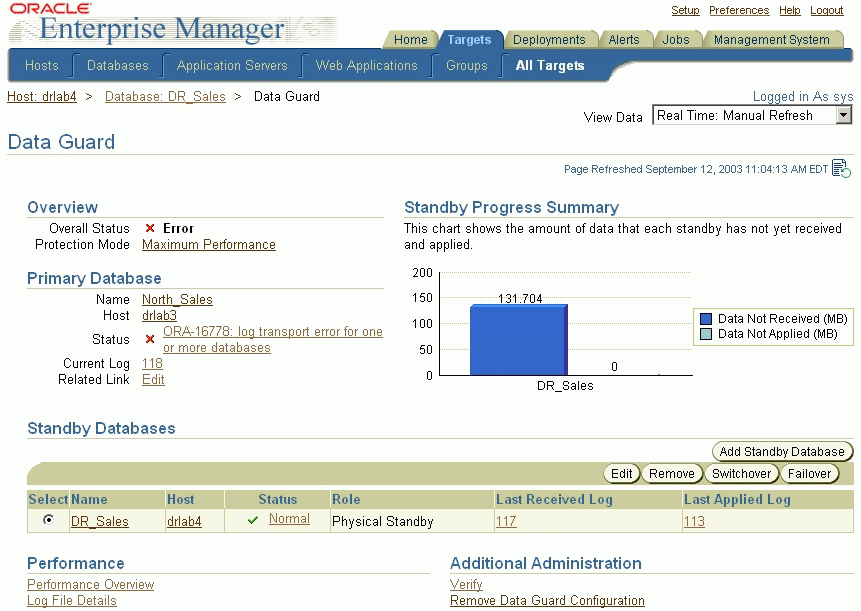Click the Edit button above standby table

click(x=622, y=473)
